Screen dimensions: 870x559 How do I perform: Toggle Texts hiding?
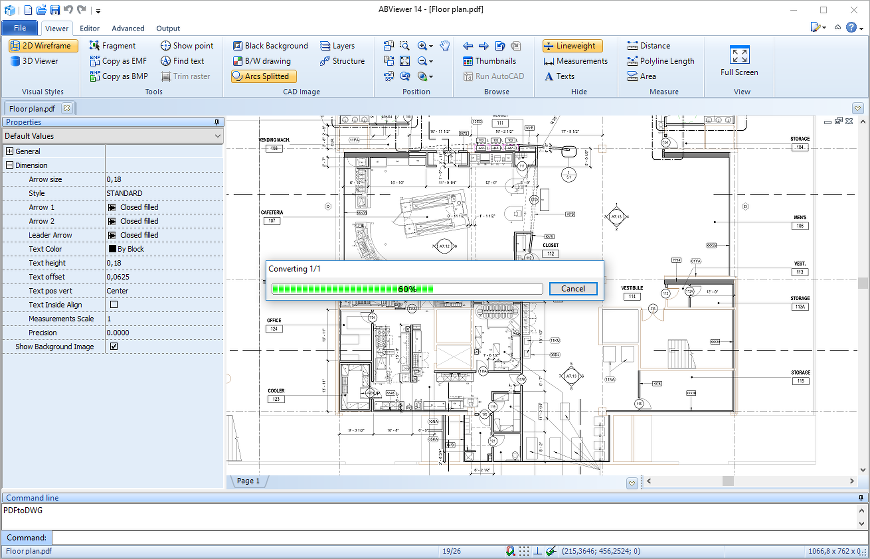pos(559,76)
